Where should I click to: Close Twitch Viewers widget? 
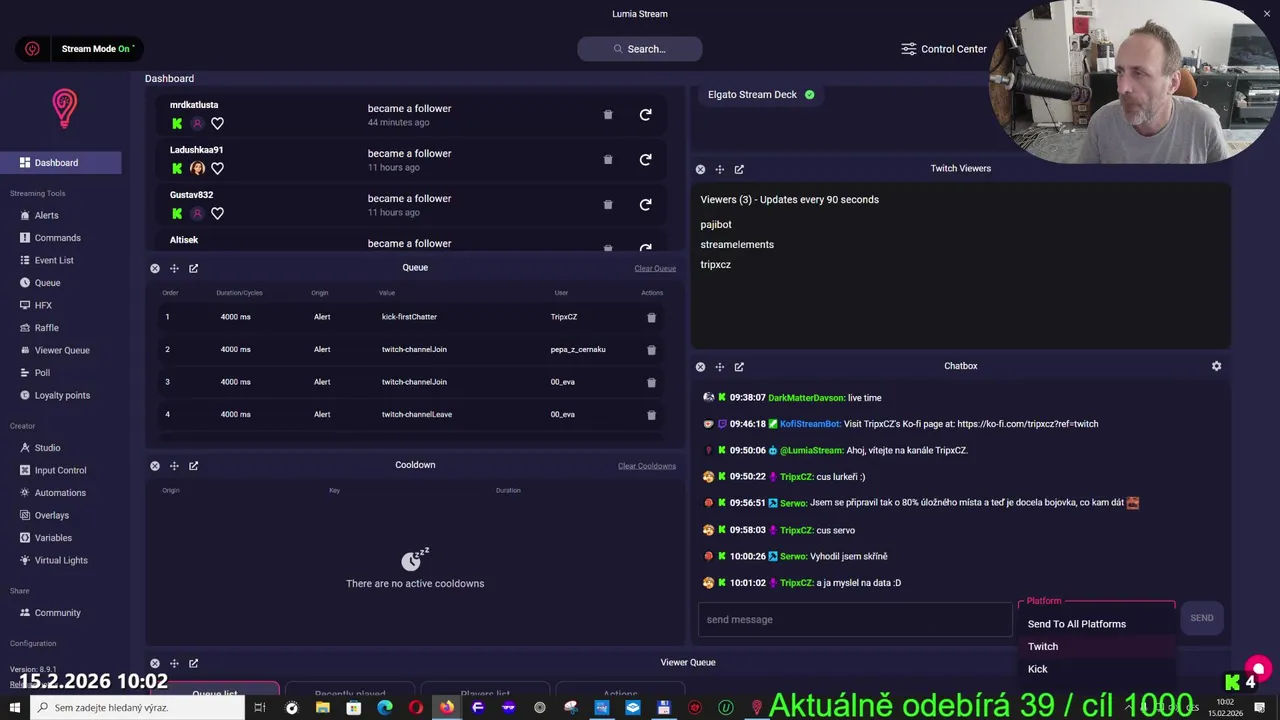[700, 170]
